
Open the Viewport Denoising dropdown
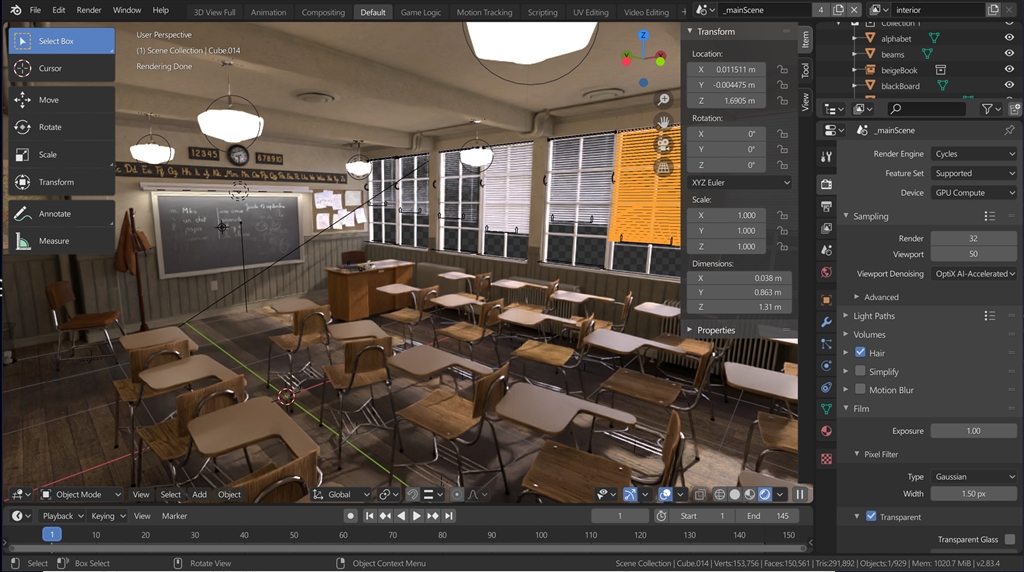[973, 274]
